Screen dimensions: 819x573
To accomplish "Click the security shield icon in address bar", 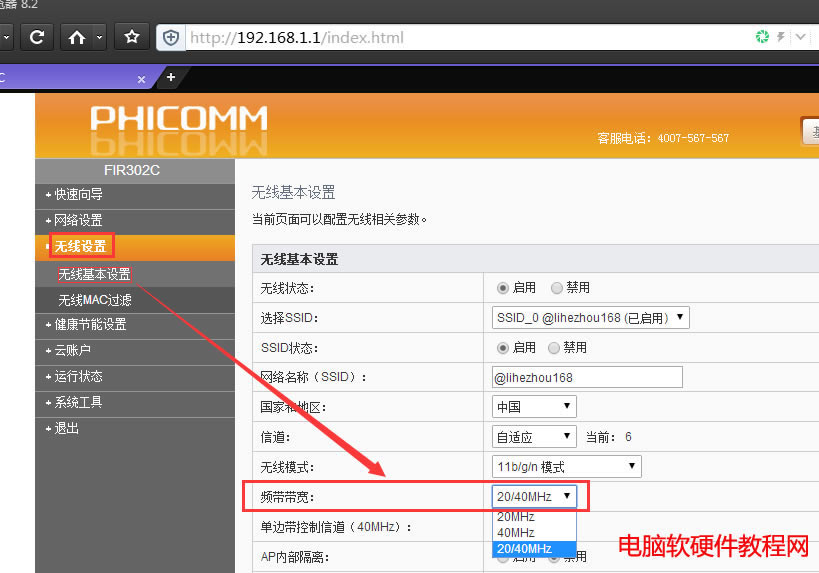I will coord(172,38).
